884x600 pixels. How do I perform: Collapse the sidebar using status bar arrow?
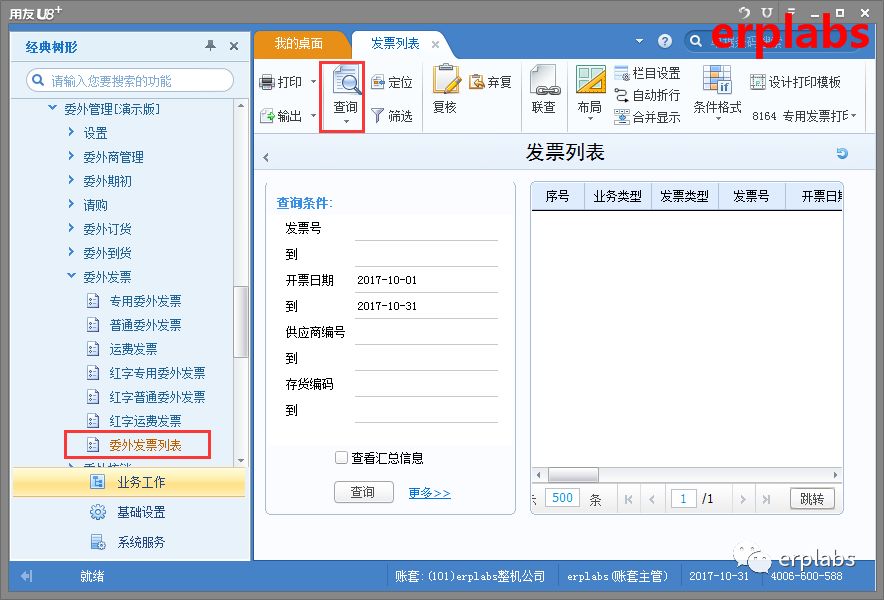26,576
